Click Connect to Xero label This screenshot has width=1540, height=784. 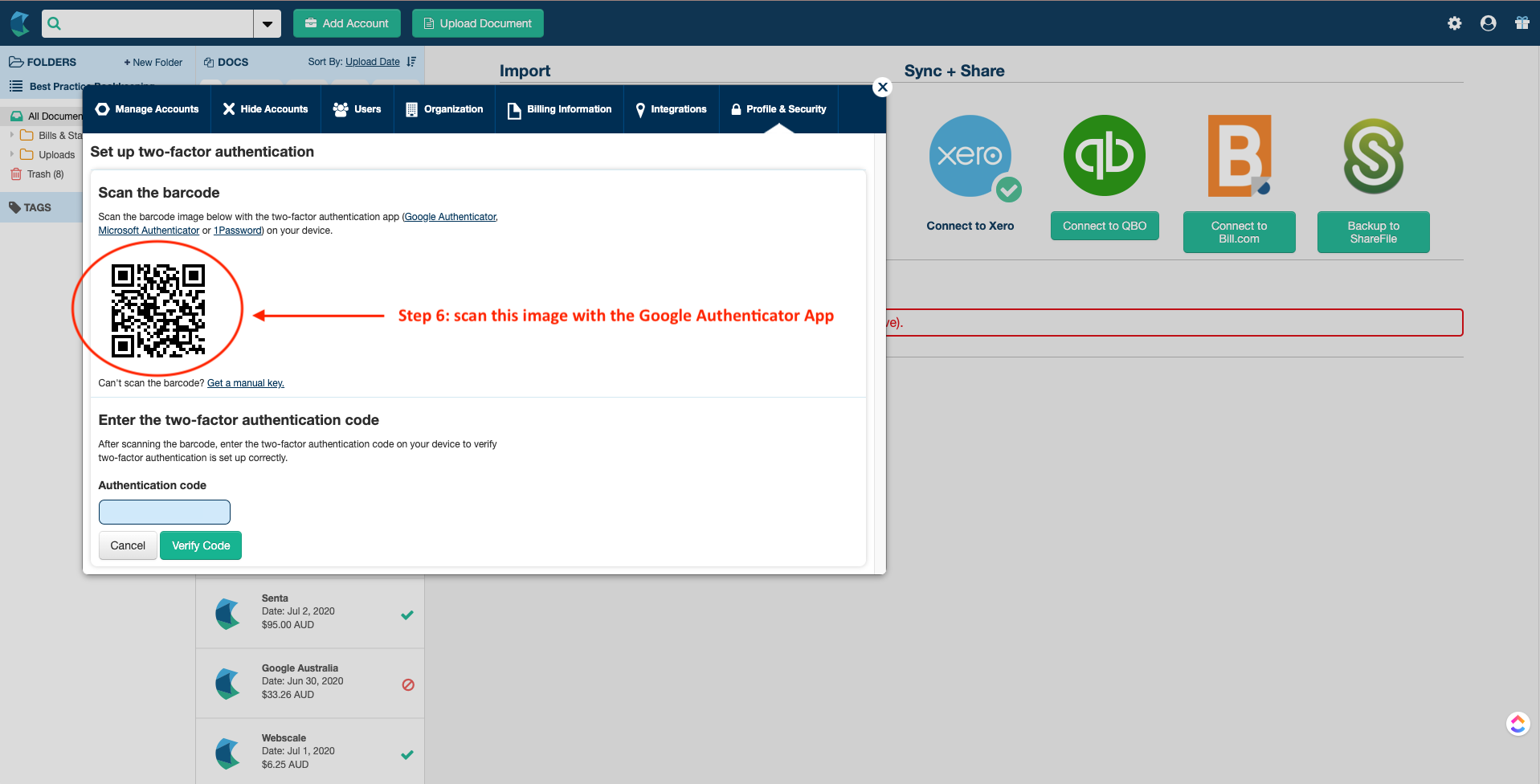(970, 226)
